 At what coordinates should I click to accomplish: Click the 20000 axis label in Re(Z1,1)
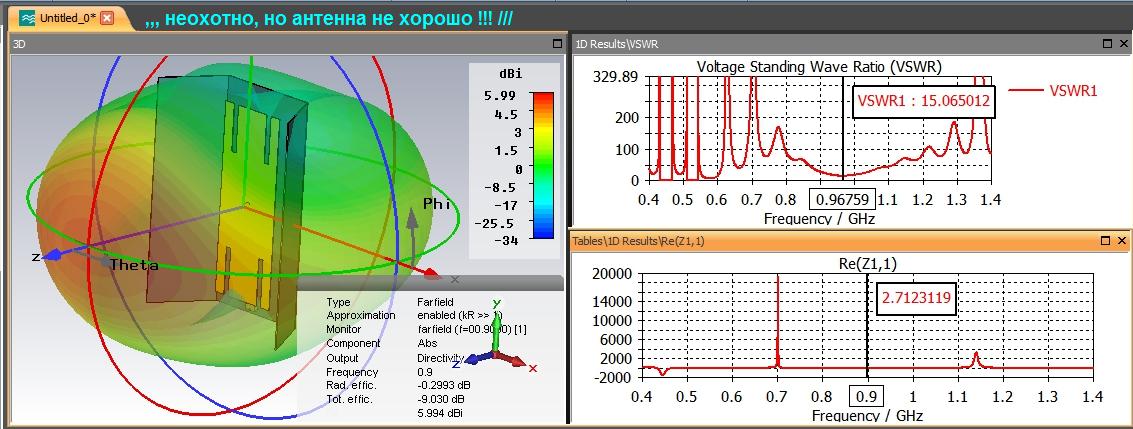coord(611,274)
